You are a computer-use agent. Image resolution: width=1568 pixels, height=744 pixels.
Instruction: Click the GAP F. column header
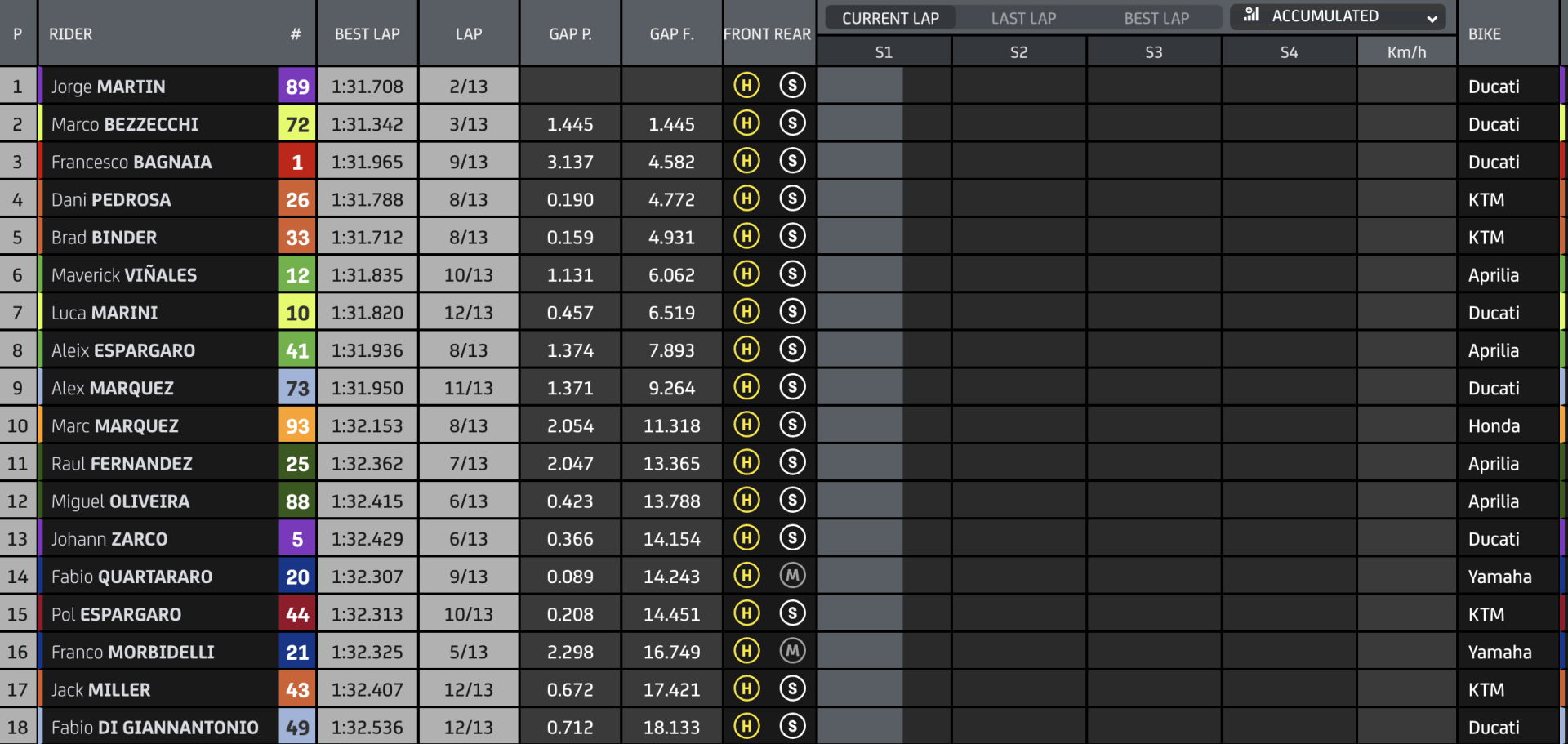pos(671,34)
